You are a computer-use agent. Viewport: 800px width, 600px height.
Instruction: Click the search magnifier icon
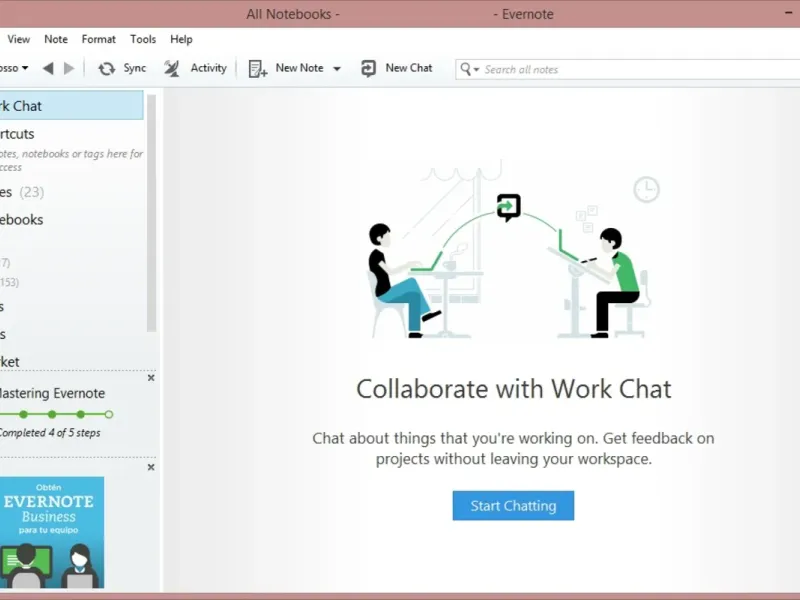click(465, 69)
